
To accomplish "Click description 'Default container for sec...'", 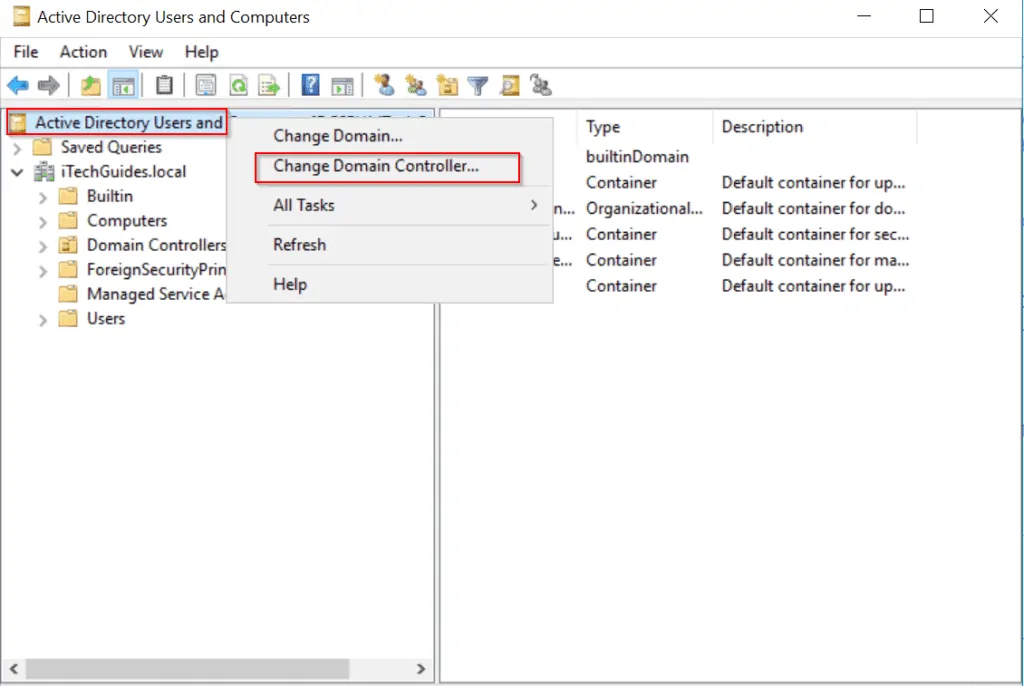I will [x=815, y=234].
